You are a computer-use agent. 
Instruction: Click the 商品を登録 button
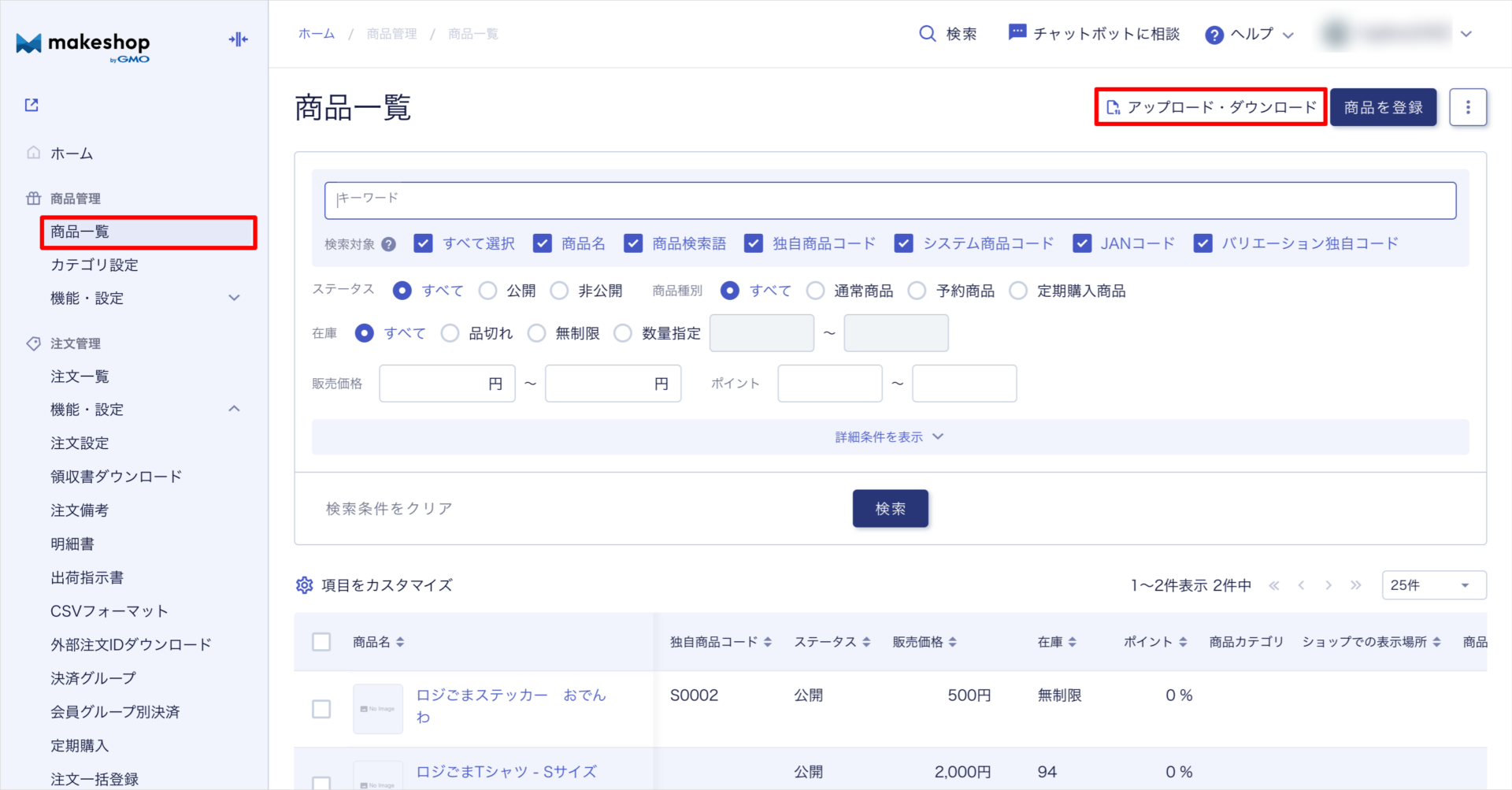click(1383, 107)
